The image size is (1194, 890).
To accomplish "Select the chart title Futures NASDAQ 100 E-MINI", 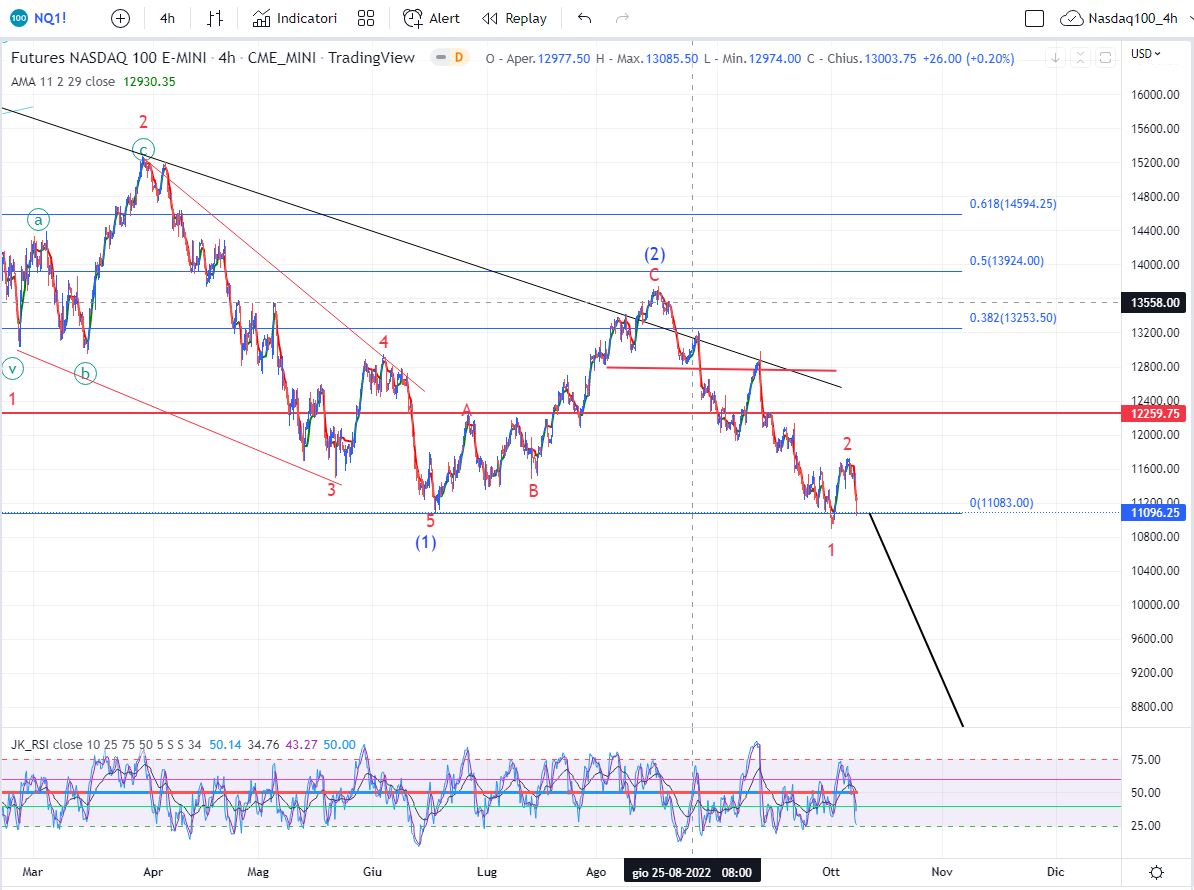I will [107, 58].
